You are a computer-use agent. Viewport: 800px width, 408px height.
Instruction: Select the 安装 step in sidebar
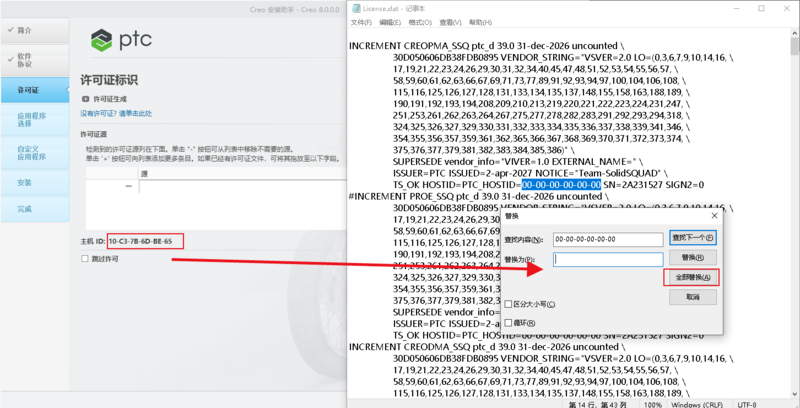pos(24,182)
